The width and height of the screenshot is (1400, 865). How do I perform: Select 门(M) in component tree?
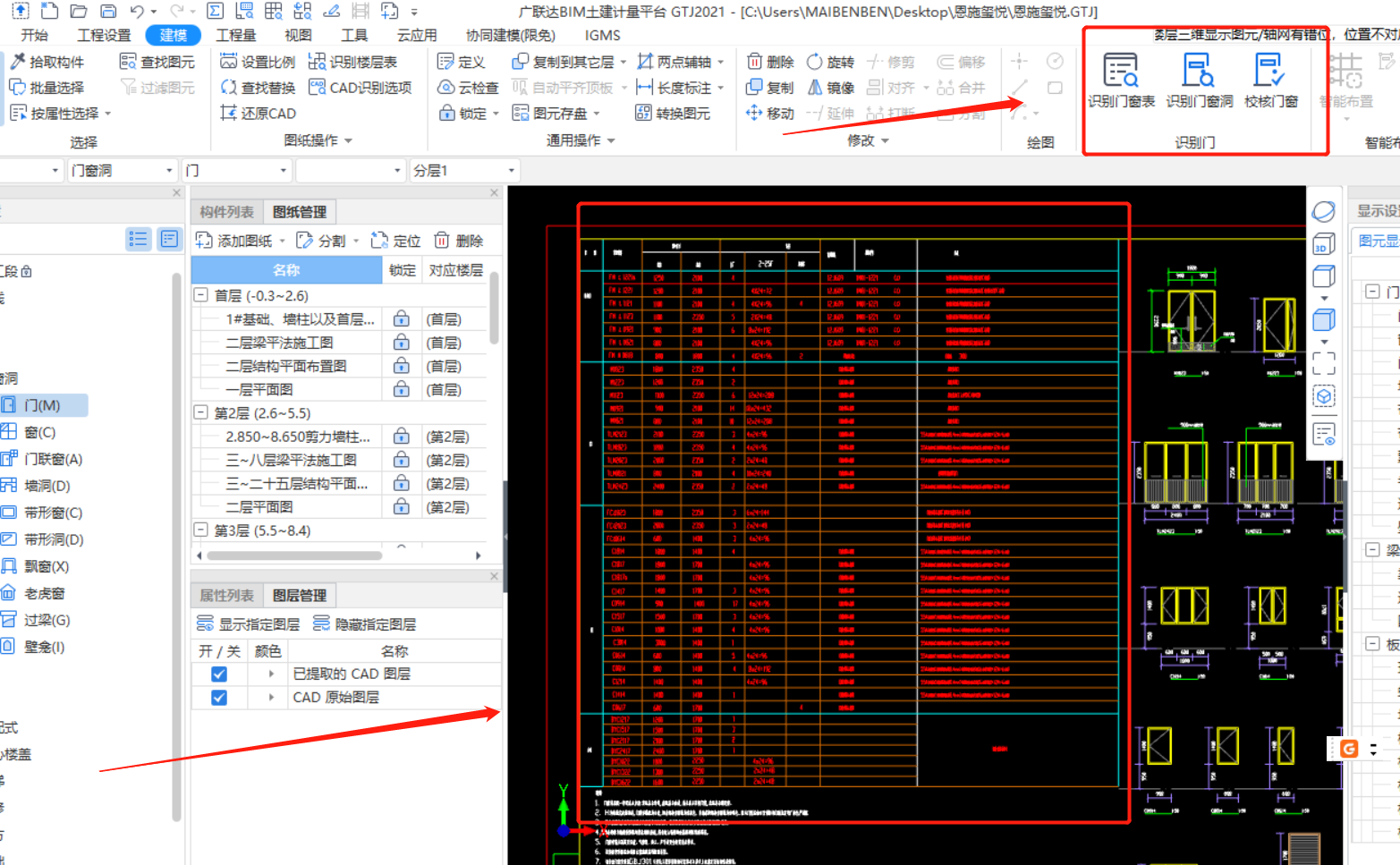[x=43, y=405]
